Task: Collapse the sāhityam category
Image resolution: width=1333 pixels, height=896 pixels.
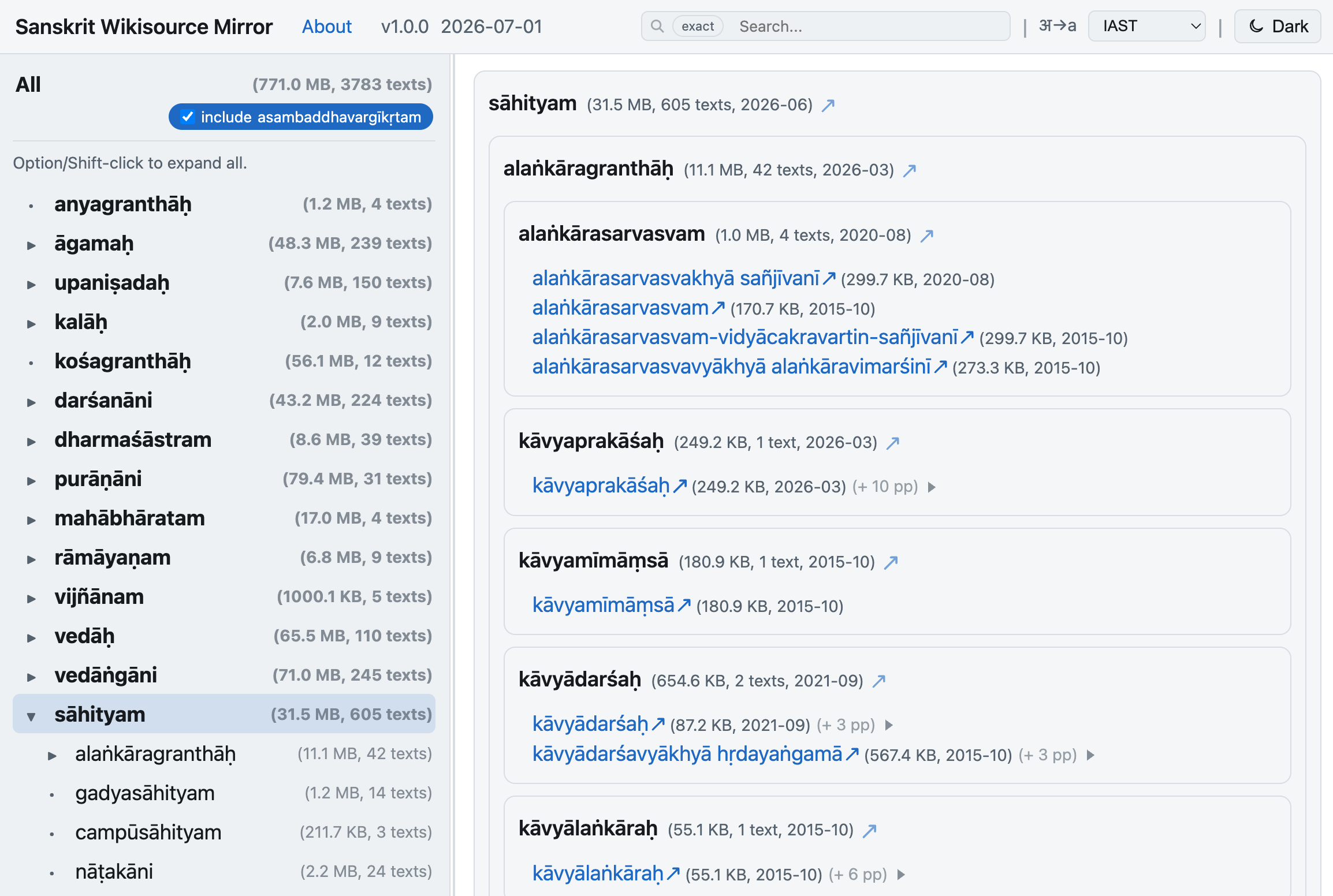Action: pos(32,716)
